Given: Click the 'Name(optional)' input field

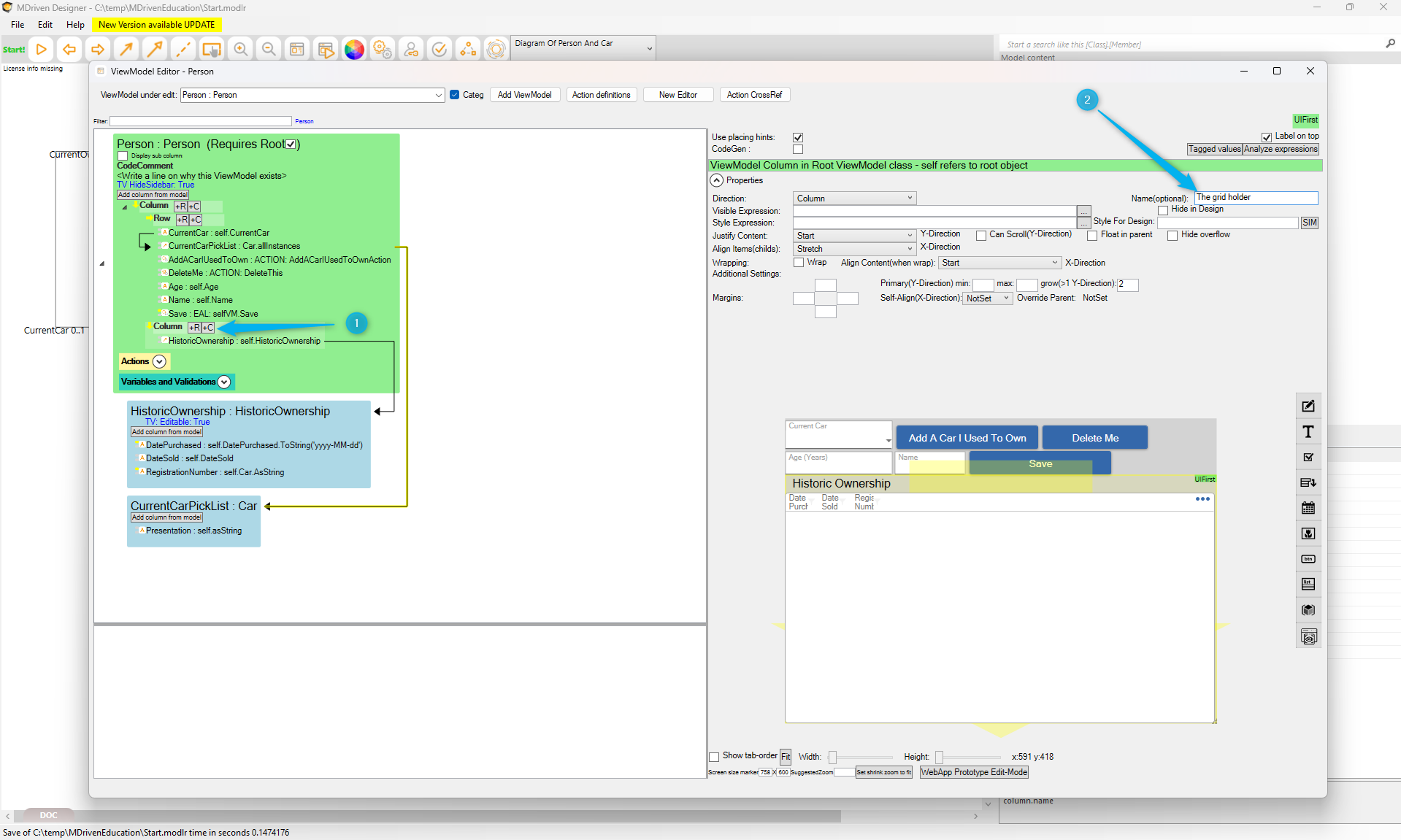Looking at the screenshot, I should pyautogui.click(x=1255, y=198).
